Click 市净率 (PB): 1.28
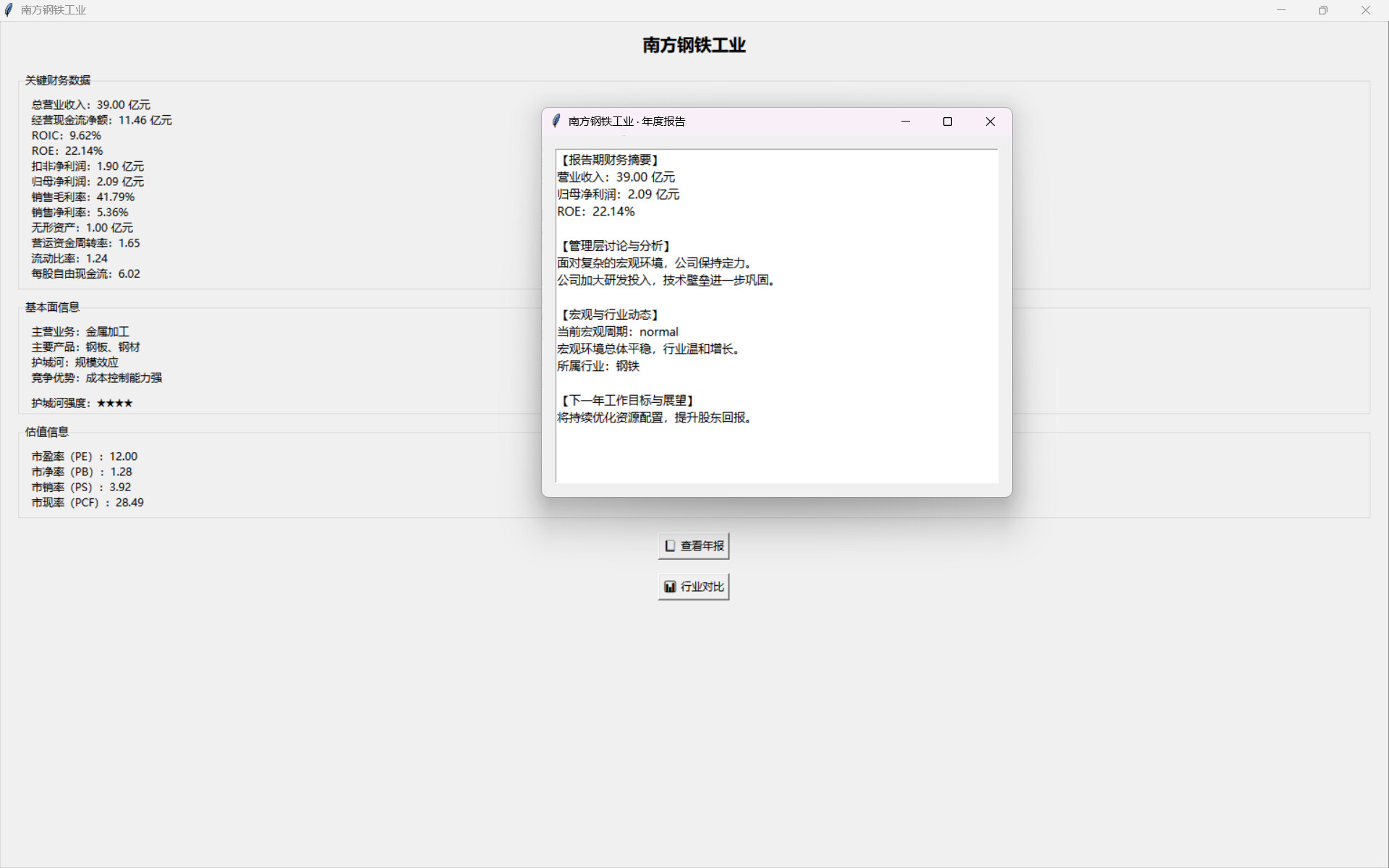This screenshot has width=1389, height=868. tap(82, 472)
